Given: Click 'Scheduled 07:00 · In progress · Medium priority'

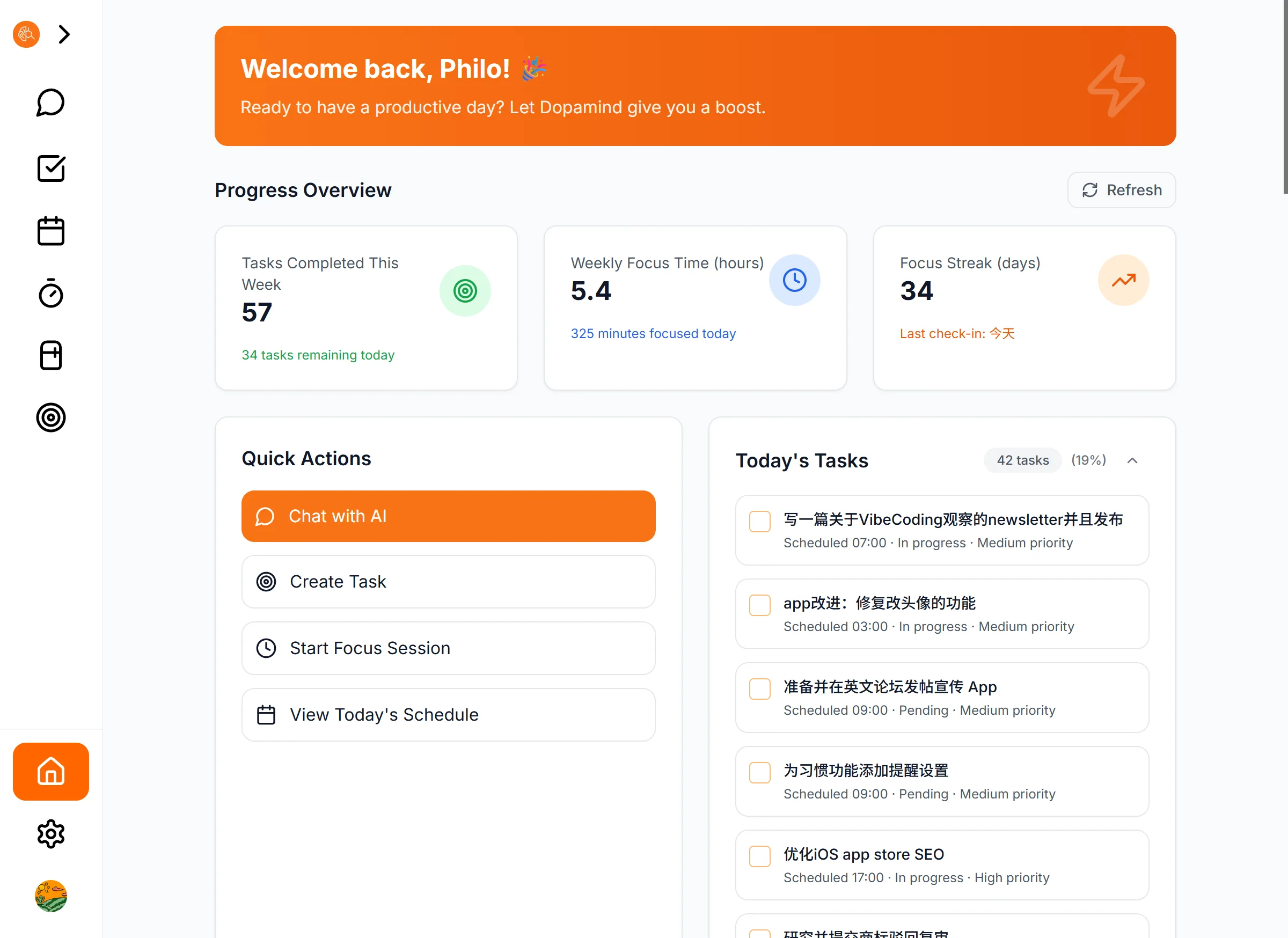Looking at the screenshot, I should click(x=928, y=543).
